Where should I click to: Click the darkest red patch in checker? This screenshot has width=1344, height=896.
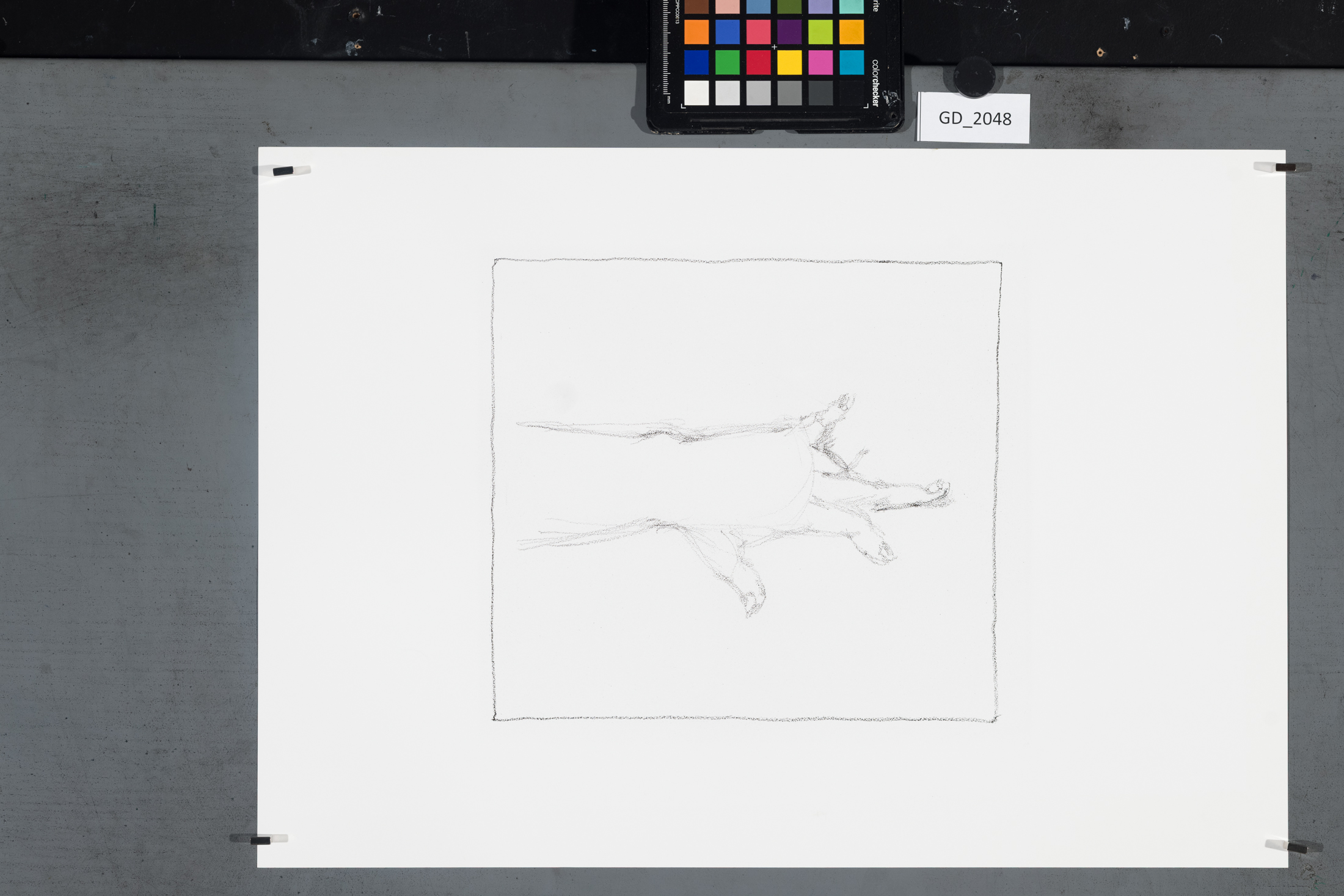point(758,62)
